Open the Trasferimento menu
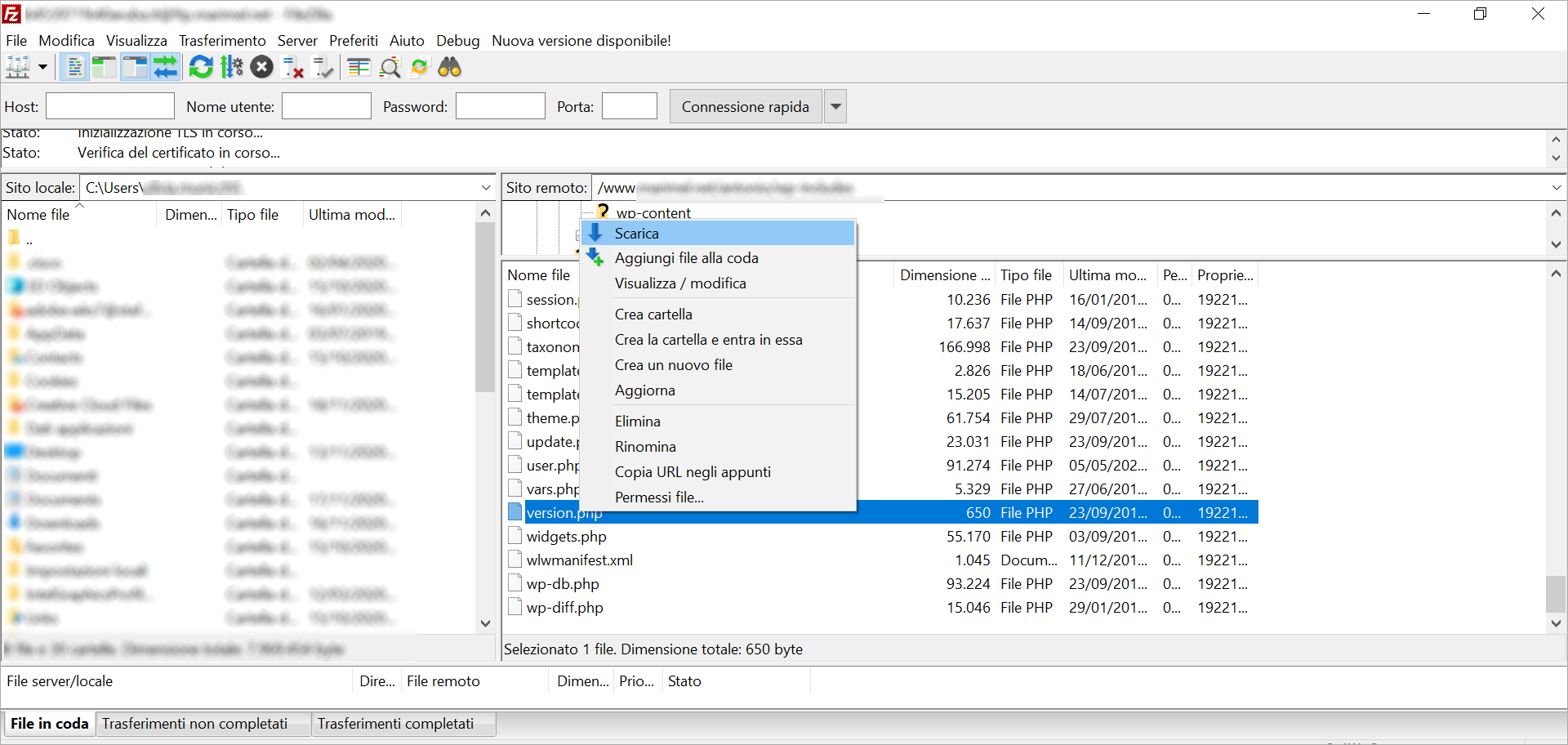The height and width of the screenshot is (745, 1568). 222,40
